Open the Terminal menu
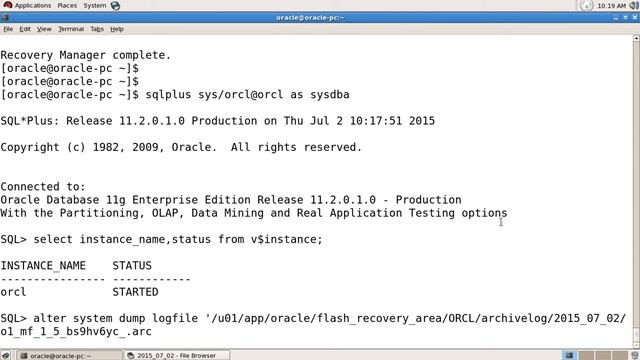This screenshot has height=360, width=640. tap(71, 29)
